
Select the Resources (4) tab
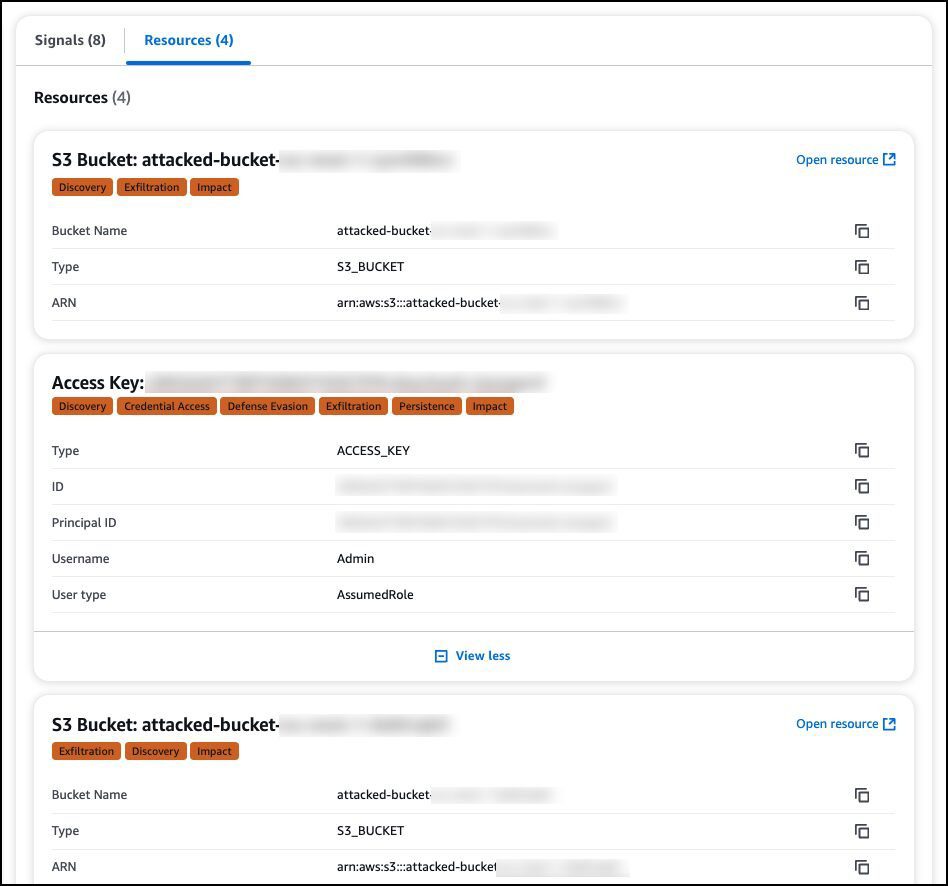(189, 41)
